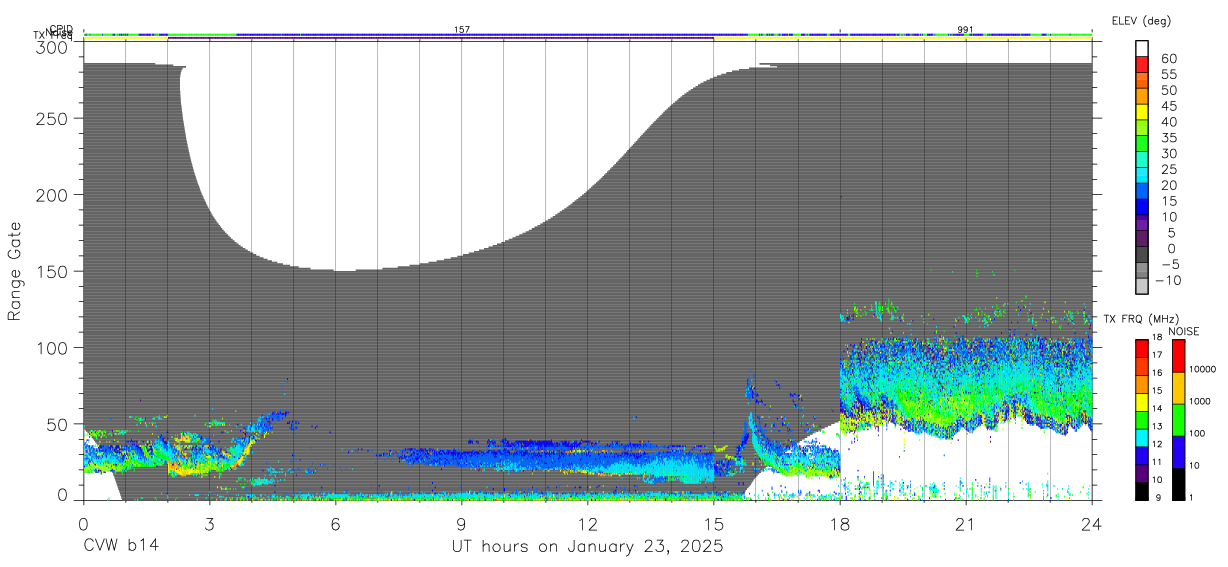Click the '6' tick on UT hours axis
This screenshot has width=1228, height=567.
click(335, 523)
